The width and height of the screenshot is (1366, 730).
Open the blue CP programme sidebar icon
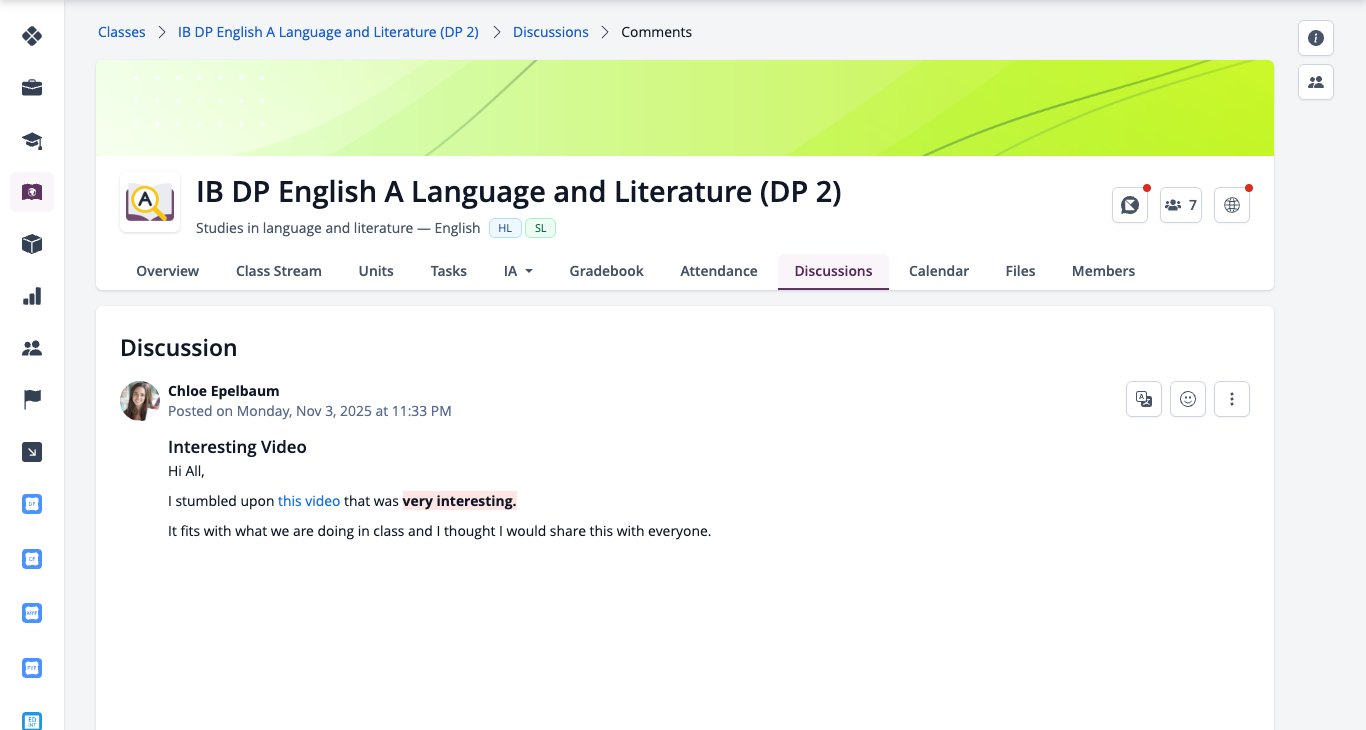(32, 559)
